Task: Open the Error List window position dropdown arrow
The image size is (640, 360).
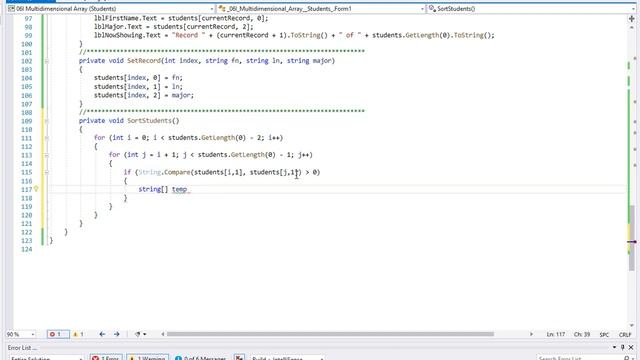Action: 614,347
